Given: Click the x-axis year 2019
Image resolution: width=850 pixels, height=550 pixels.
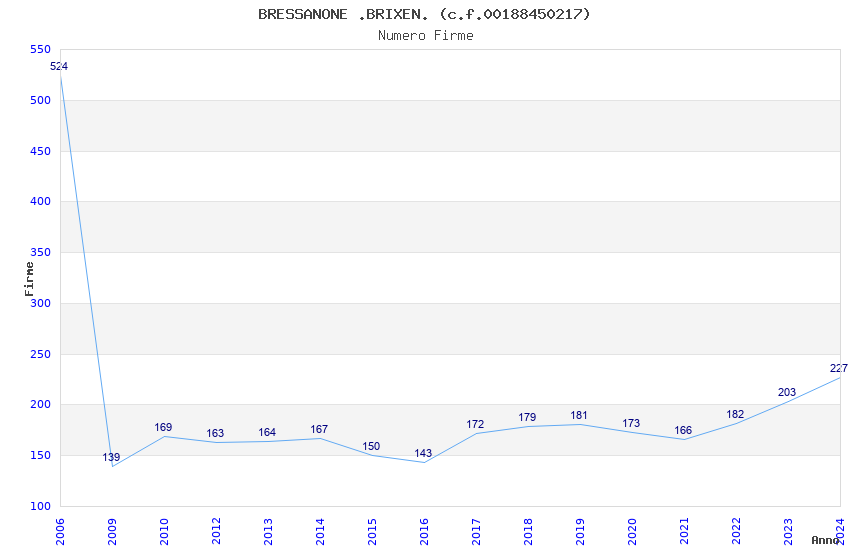Looking at the screenshot, I should click(x=580, y=532).
